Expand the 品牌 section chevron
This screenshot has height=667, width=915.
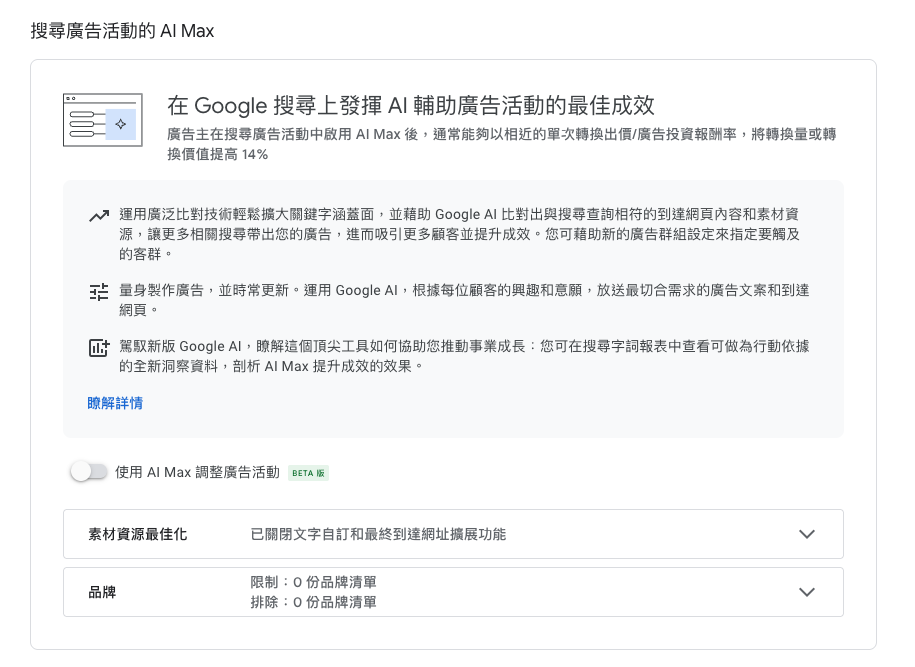tap(806, 592)
